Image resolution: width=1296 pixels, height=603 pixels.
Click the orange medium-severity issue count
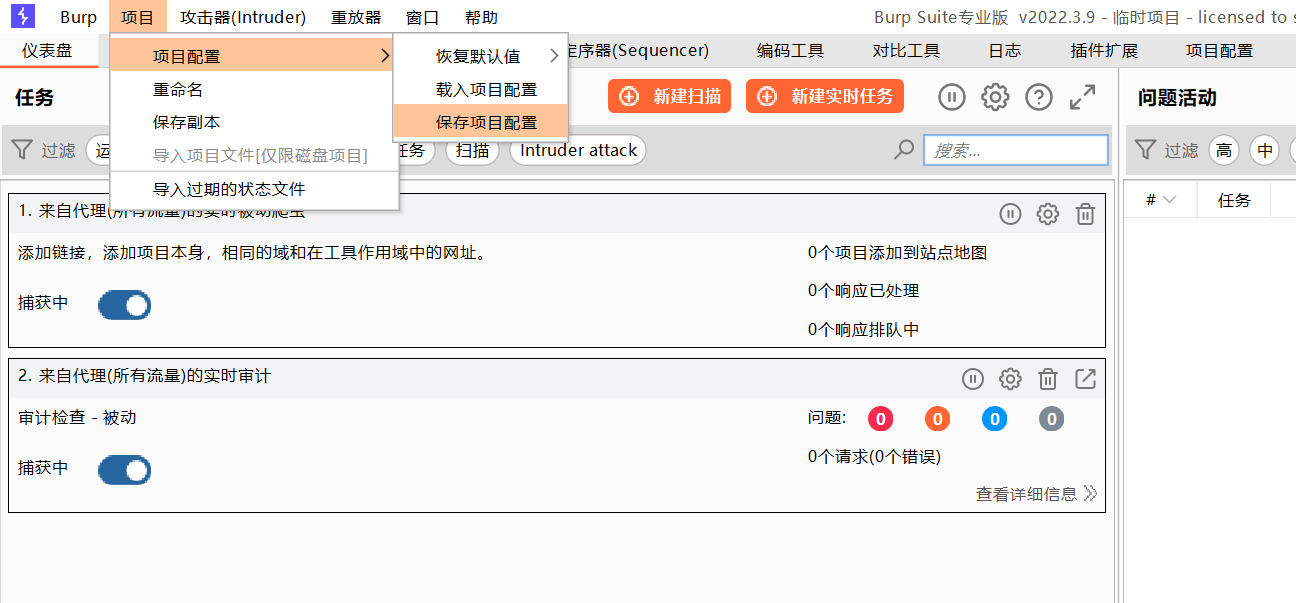(x=937, y=419)
